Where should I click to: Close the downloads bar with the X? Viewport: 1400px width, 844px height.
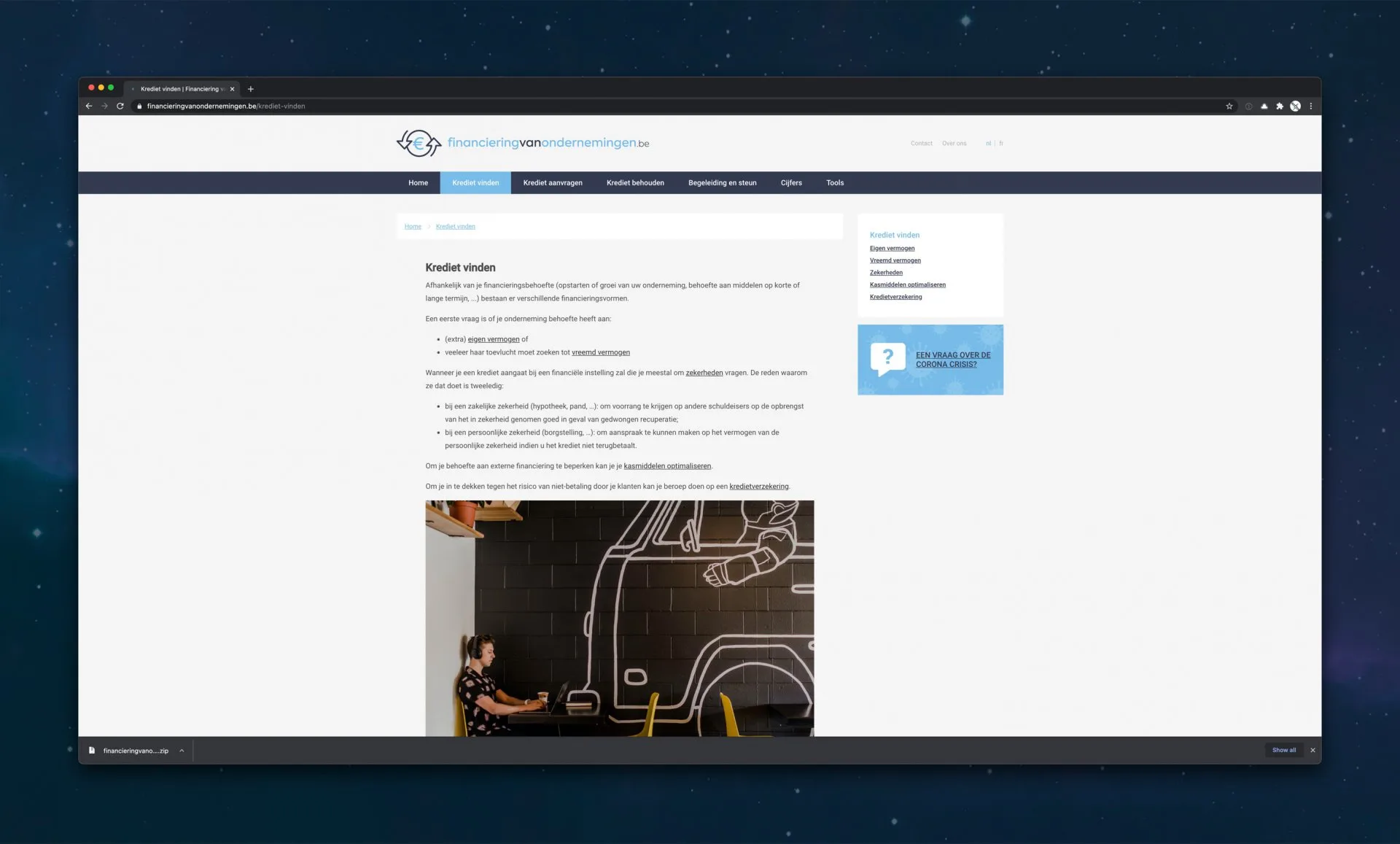coord(1312,750)
